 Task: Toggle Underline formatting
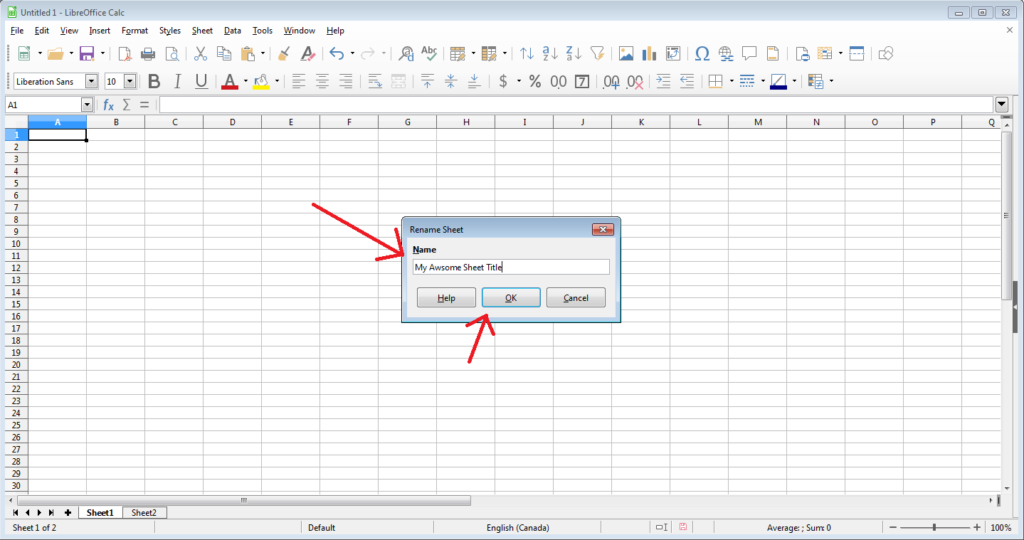coord(201,81)
